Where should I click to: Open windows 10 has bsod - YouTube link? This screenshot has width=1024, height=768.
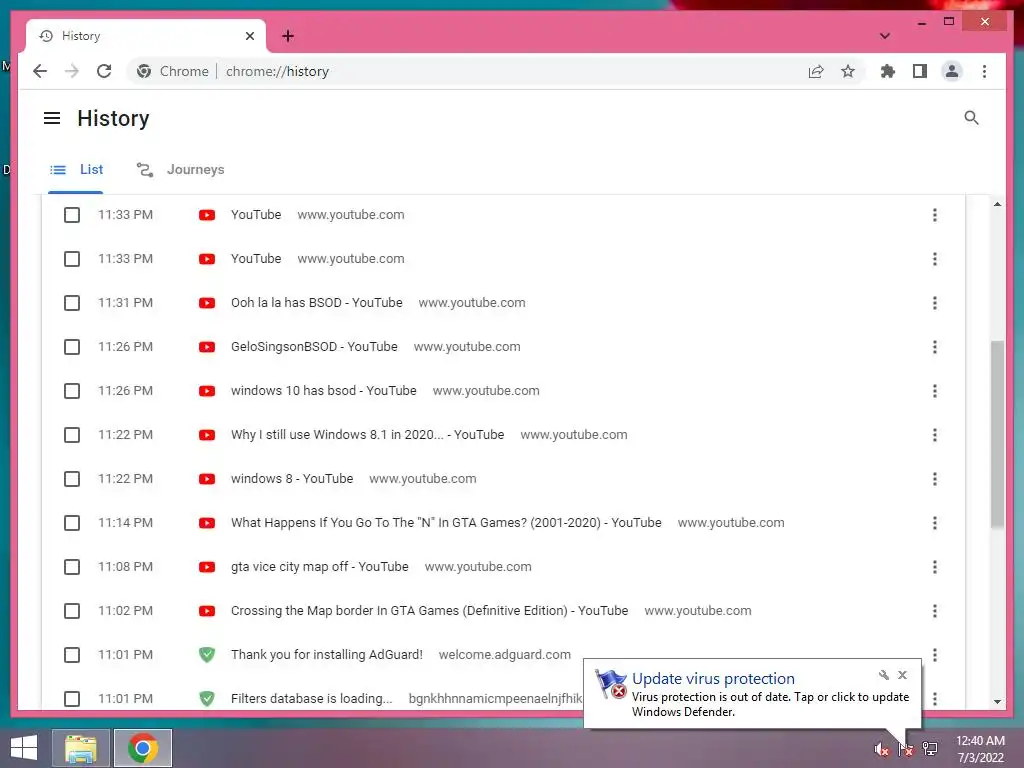(323, 391)
